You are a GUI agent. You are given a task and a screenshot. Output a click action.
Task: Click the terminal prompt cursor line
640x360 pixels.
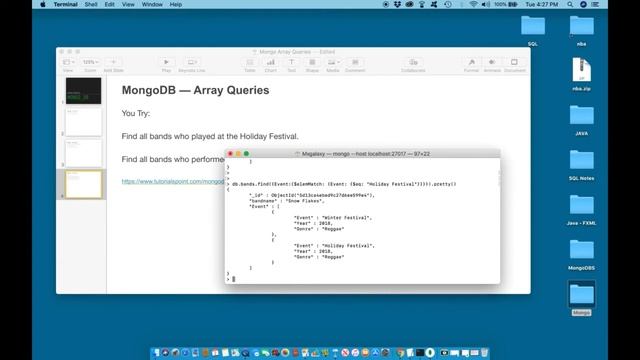pos(362,279)
